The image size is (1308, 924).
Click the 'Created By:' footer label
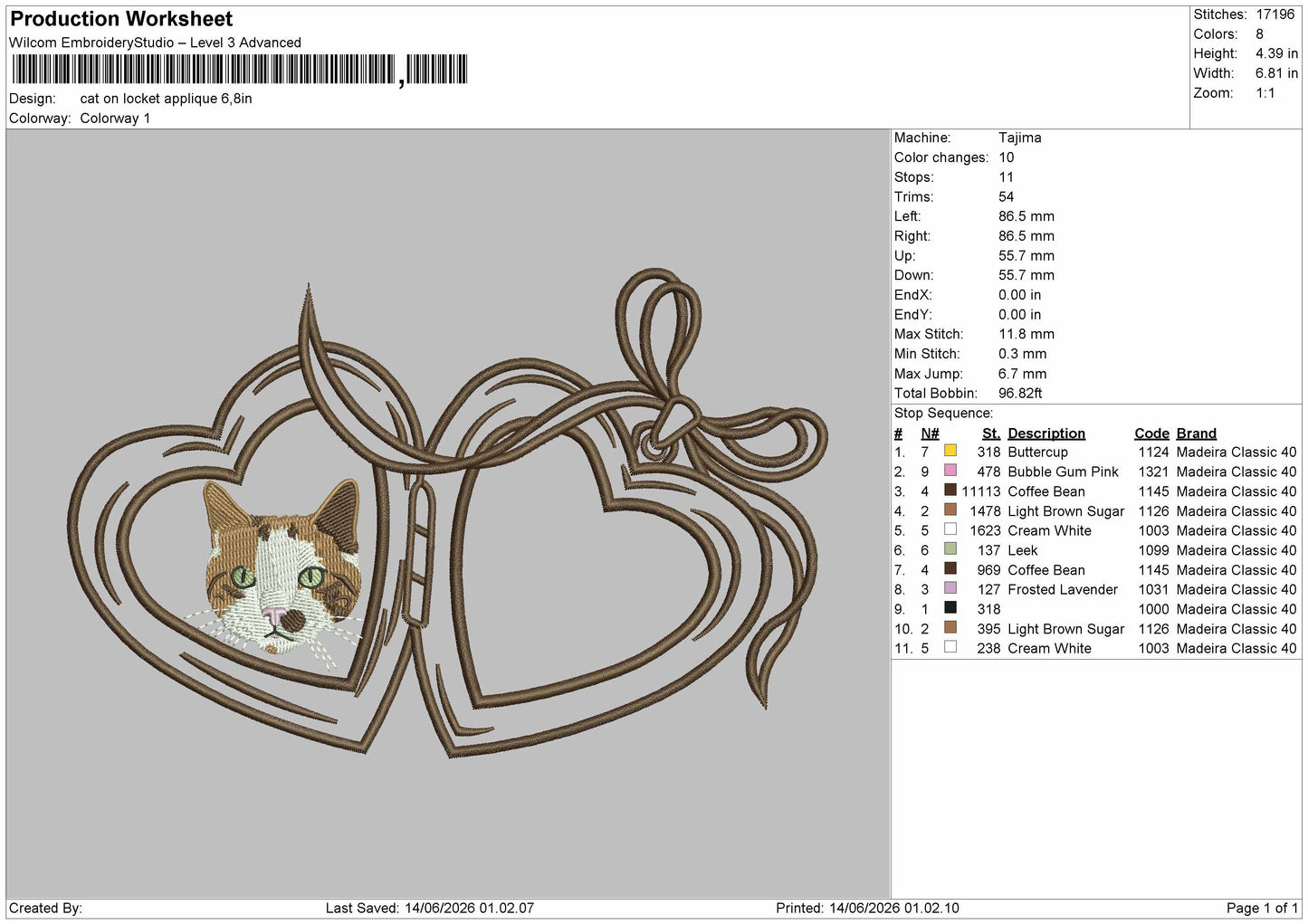click(45, 908)
